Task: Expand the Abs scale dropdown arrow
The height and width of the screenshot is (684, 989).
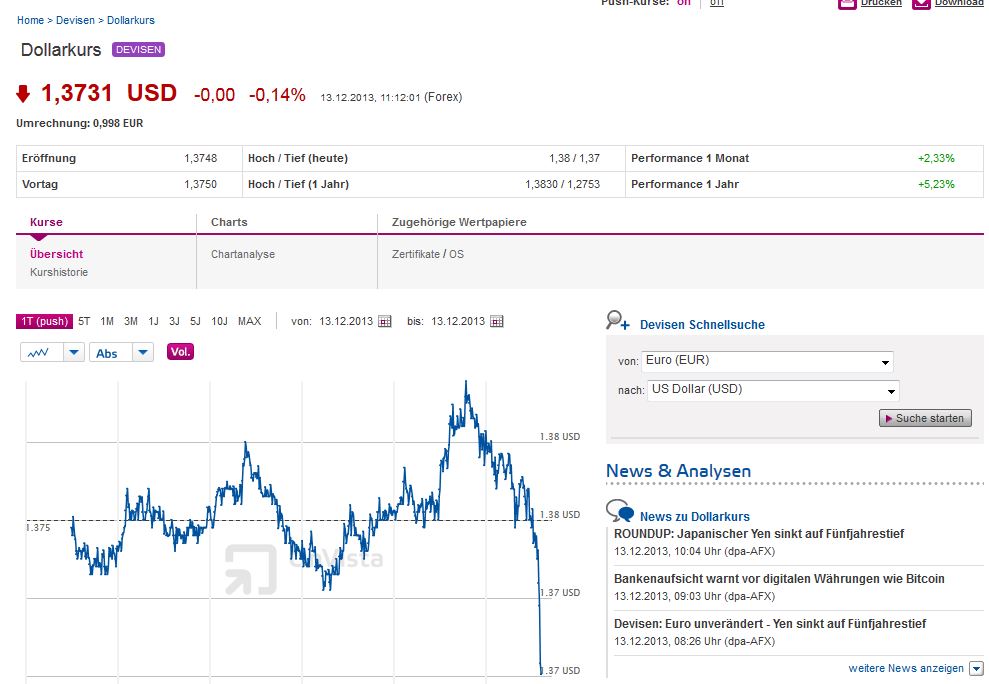Action: pyautogui.click(x=143, y=352)
